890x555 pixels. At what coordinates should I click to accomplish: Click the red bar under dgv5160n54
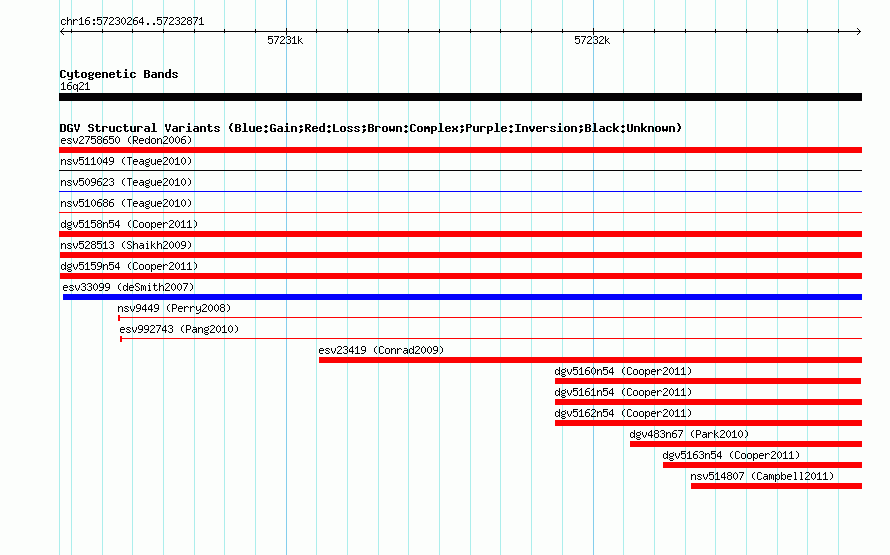[708, 381]
